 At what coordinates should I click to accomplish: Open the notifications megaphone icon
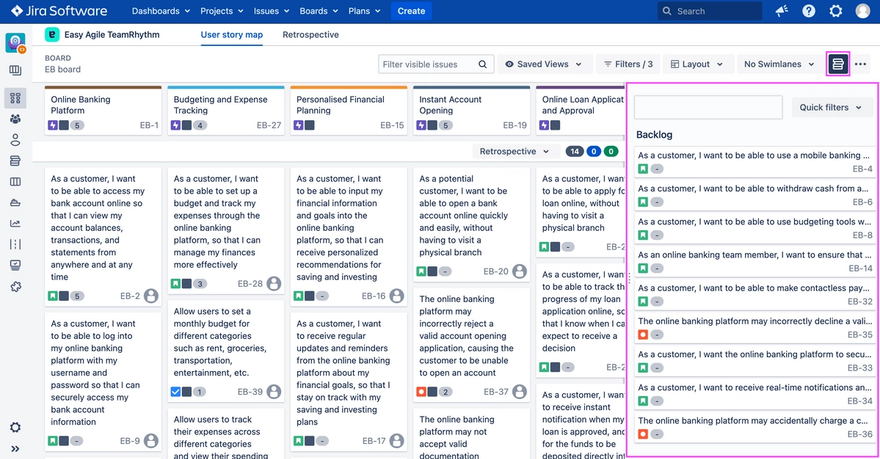[x=782, y=11]
